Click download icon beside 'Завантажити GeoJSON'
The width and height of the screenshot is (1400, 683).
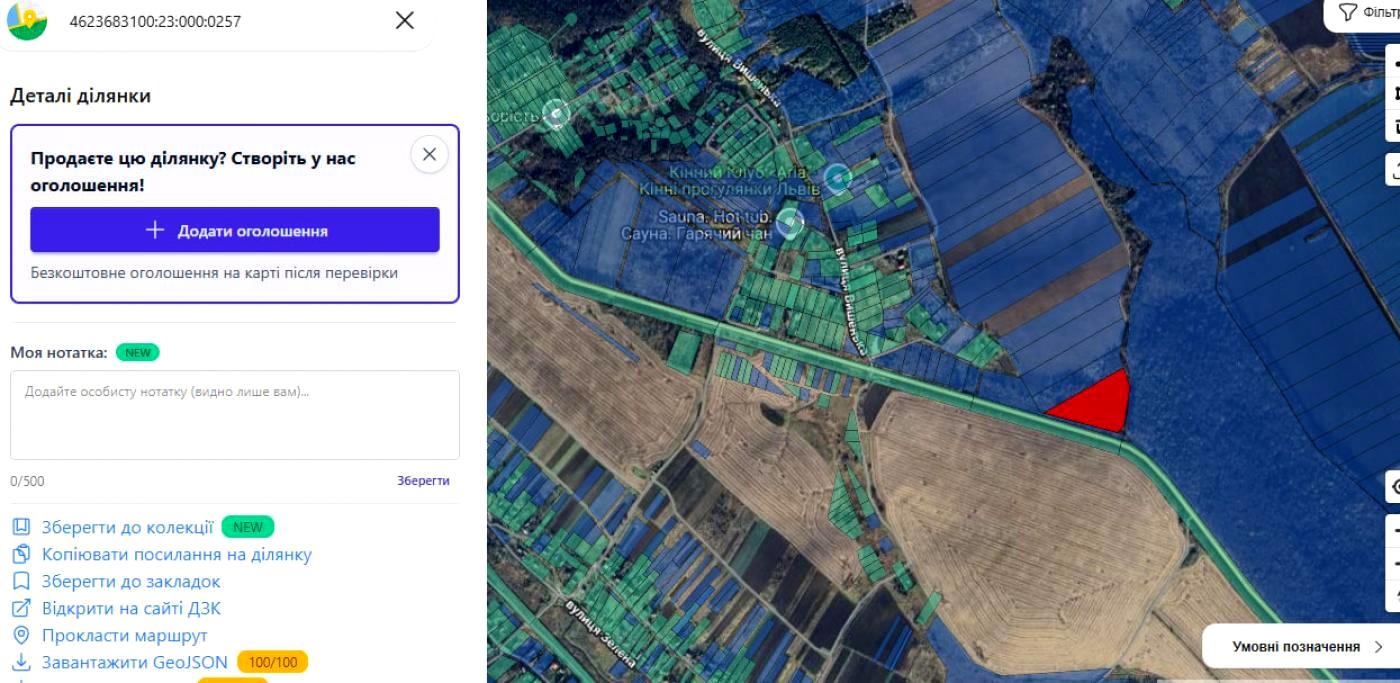(x=22, y=662)
